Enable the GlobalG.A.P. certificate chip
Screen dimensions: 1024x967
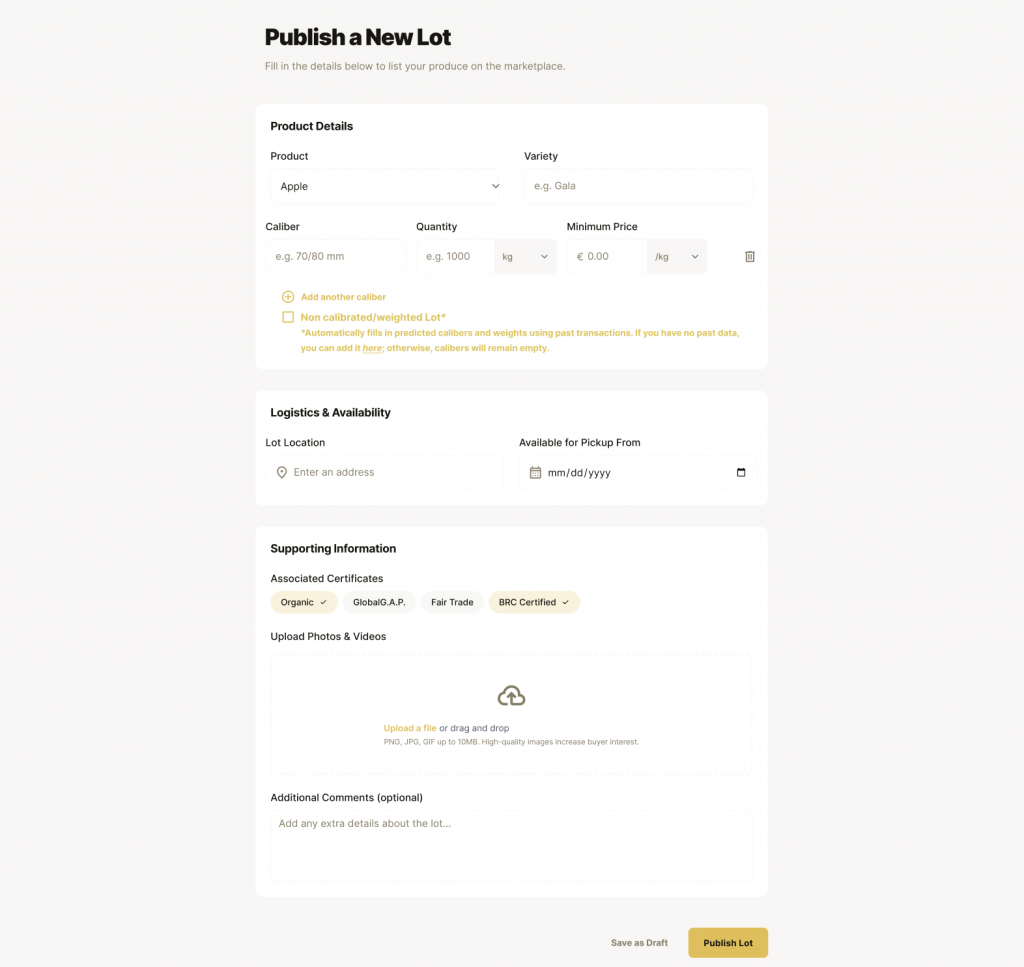[378, 602]
